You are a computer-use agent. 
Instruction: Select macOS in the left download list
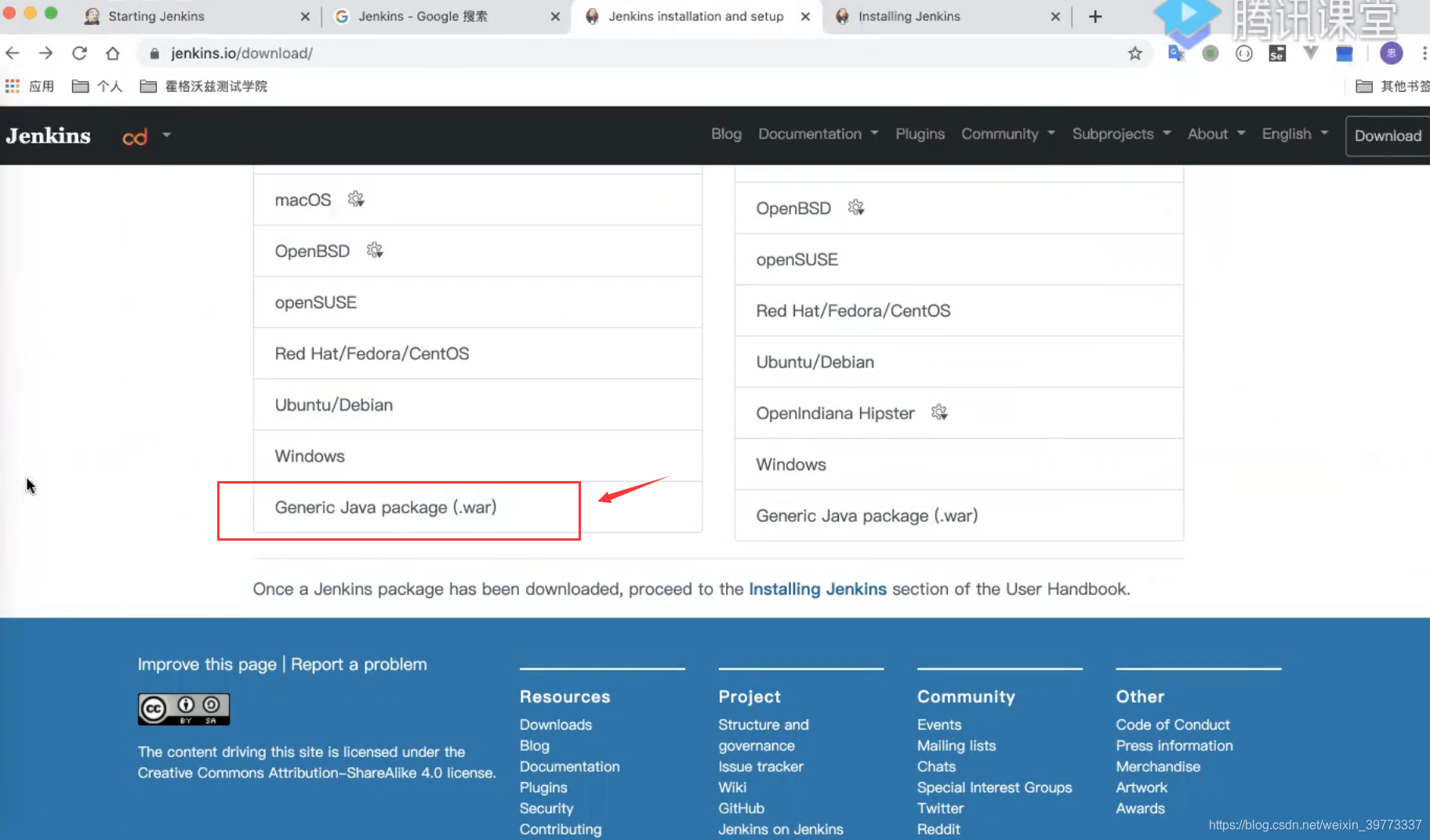[x=477, y=200]
